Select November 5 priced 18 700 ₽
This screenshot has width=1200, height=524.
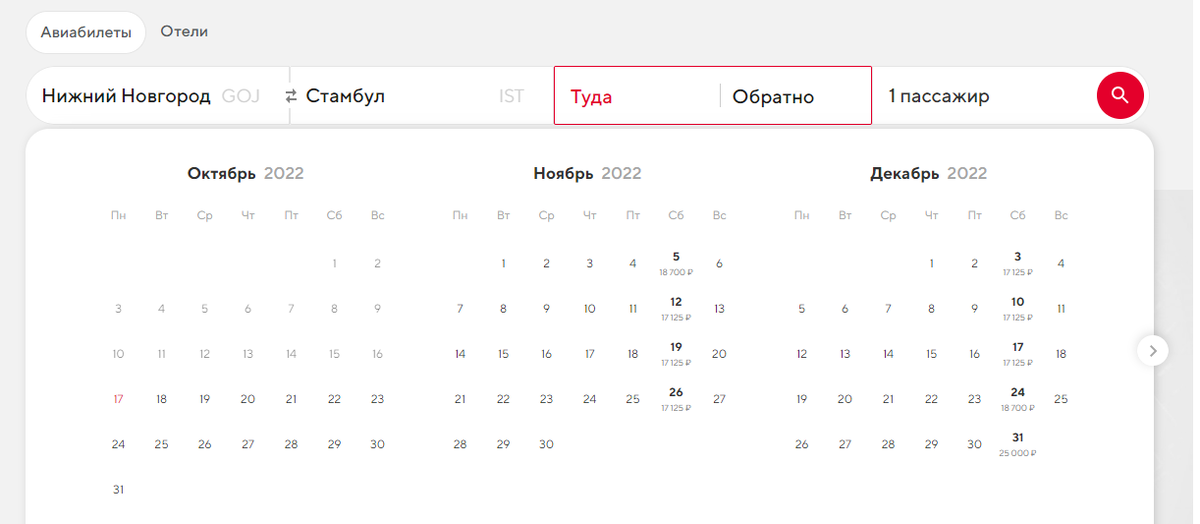click(676, 263)
